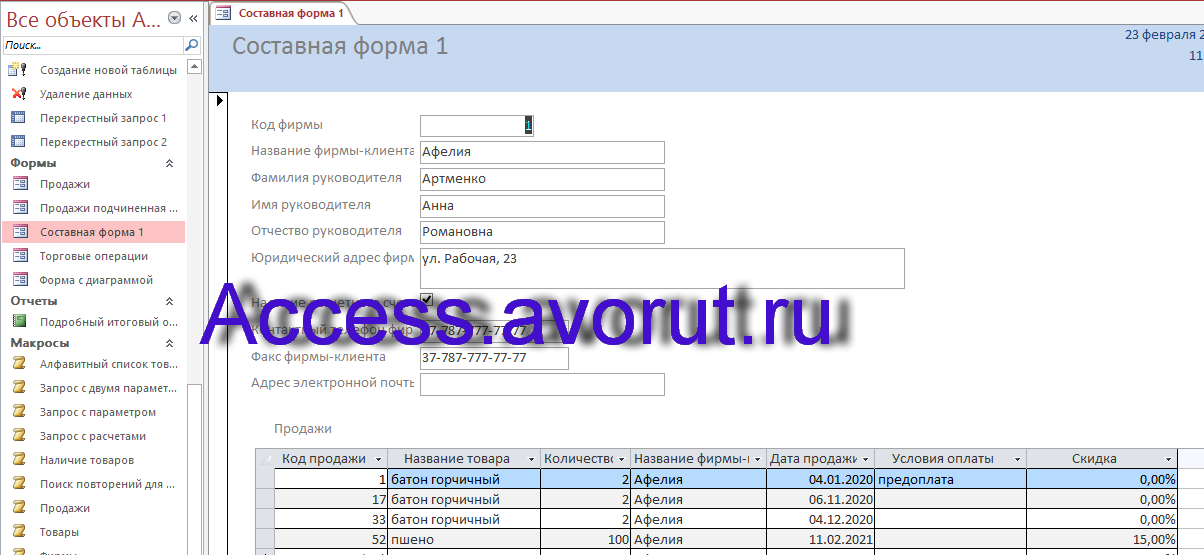Click the quantity cell '100'
1204x555 pixels.
pyautogui.click(x=585, y=539)
